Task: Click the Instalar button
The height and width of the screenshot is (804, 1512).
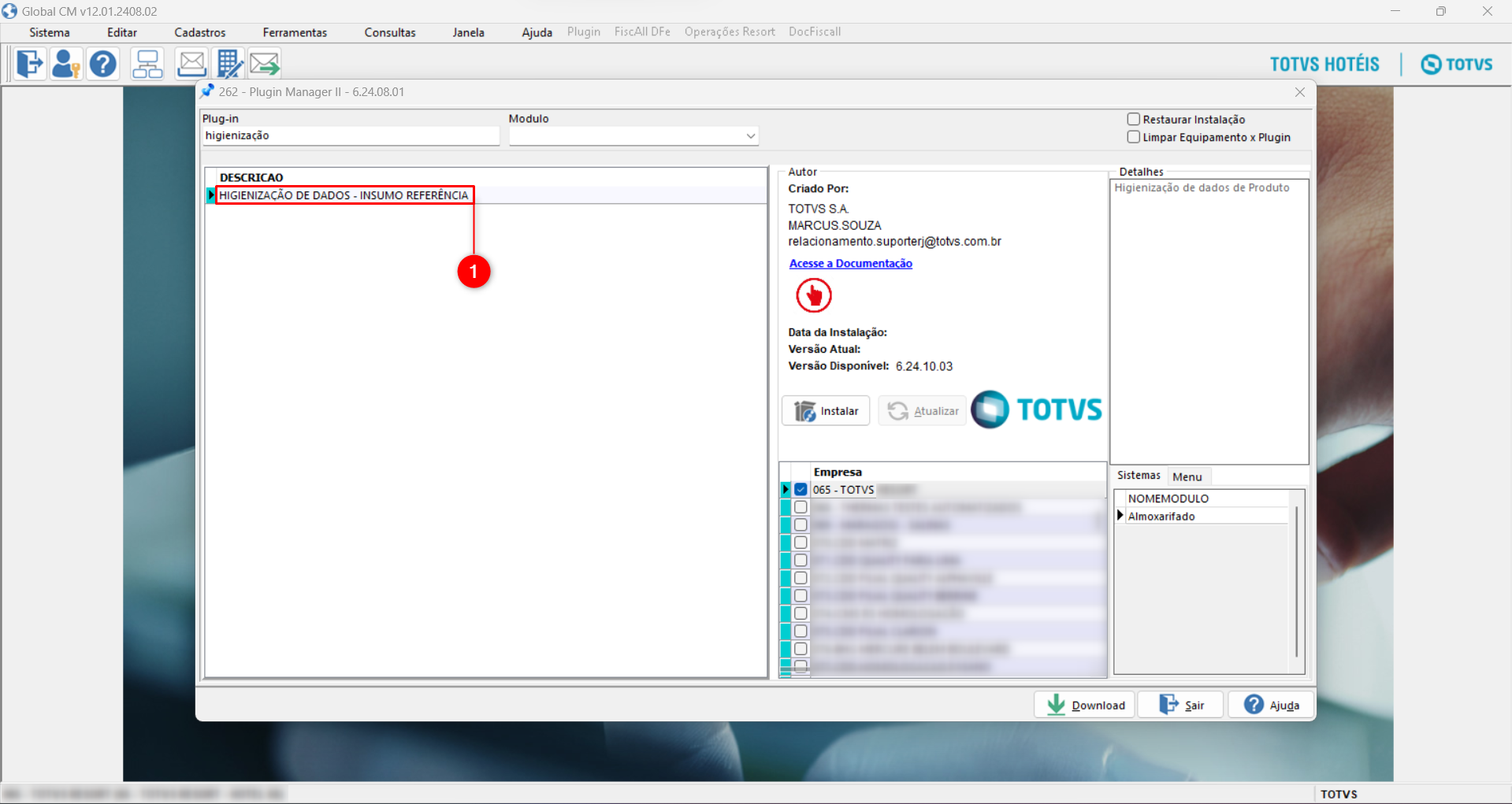Action: pyautogui.click(x=826, y=411)
